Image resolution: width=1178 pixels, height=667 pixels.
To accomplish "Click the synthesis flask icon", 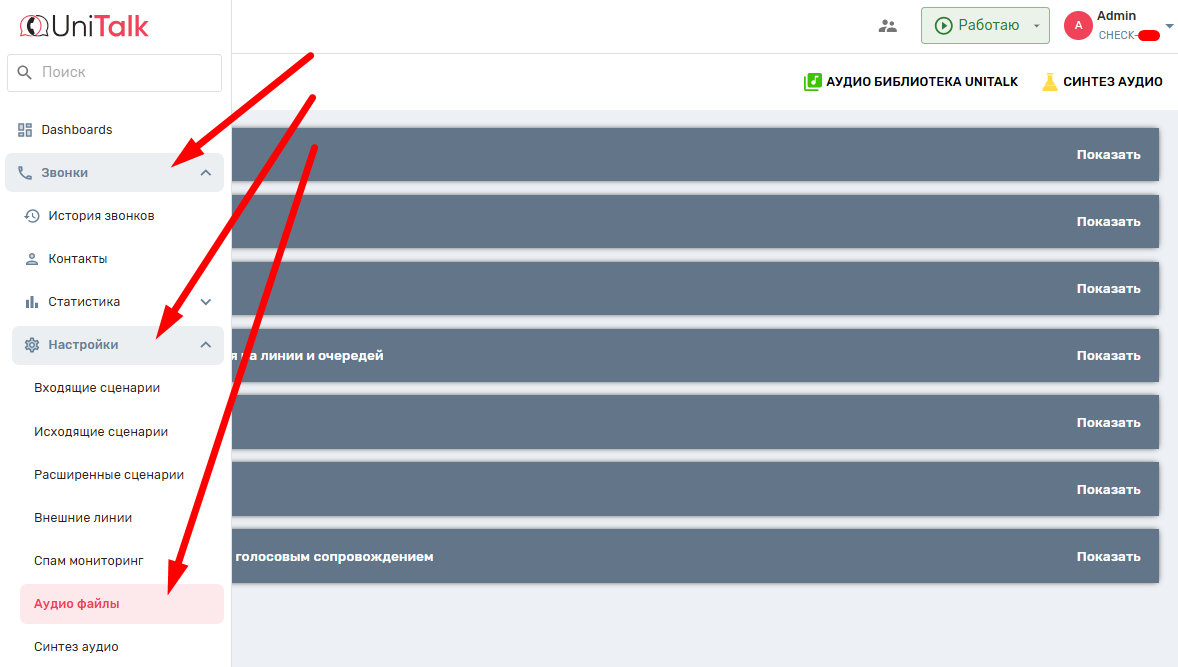I will tap(1049, 82).
